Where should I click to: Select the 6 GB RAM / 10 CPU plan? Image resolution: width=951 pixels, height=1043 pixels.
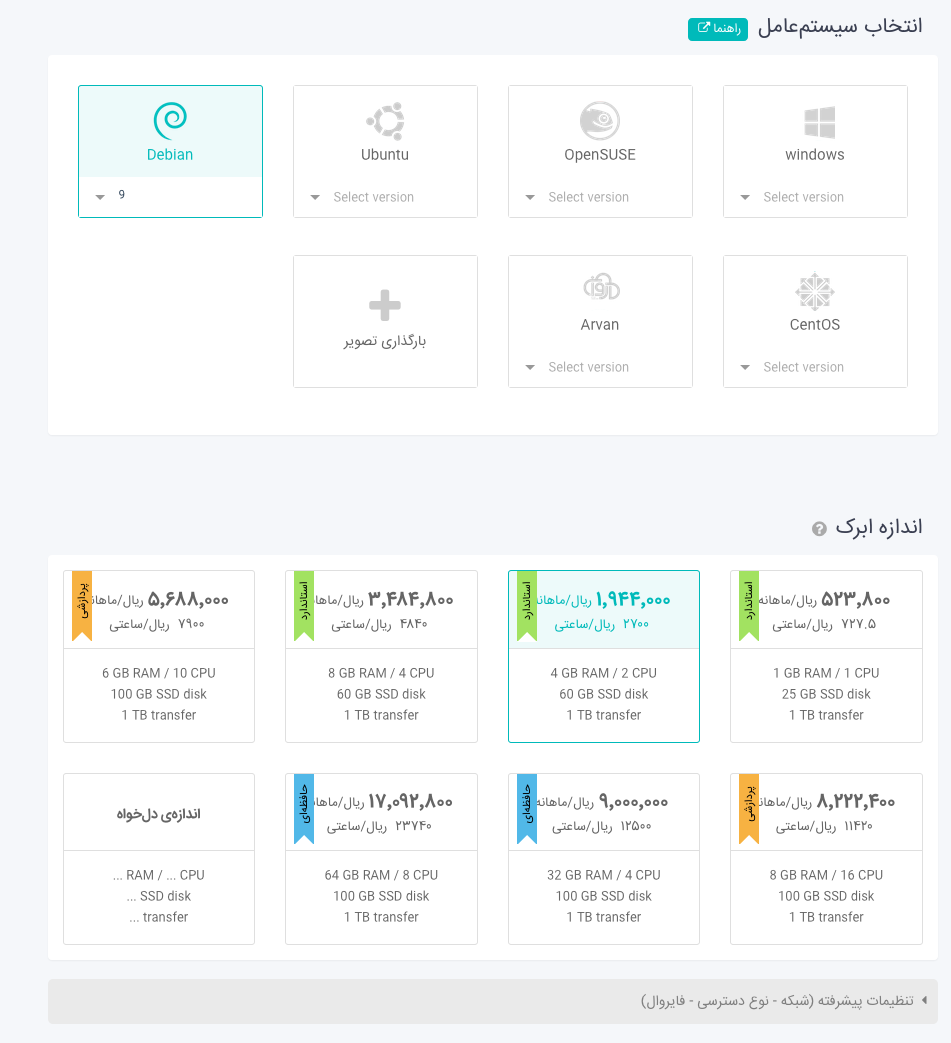pyautogui.click(x=159, y=656)
